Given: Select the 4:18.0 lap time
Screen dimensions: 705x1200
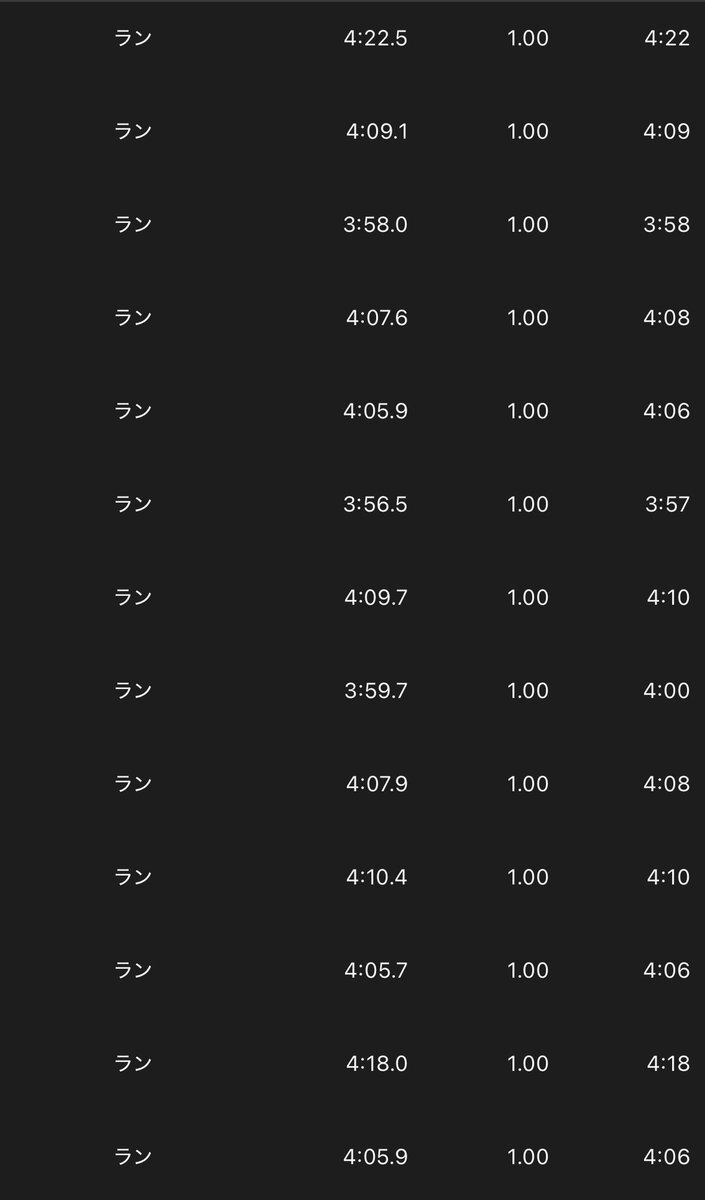Looking at the screenshot, I should (x=377, y=1063).
